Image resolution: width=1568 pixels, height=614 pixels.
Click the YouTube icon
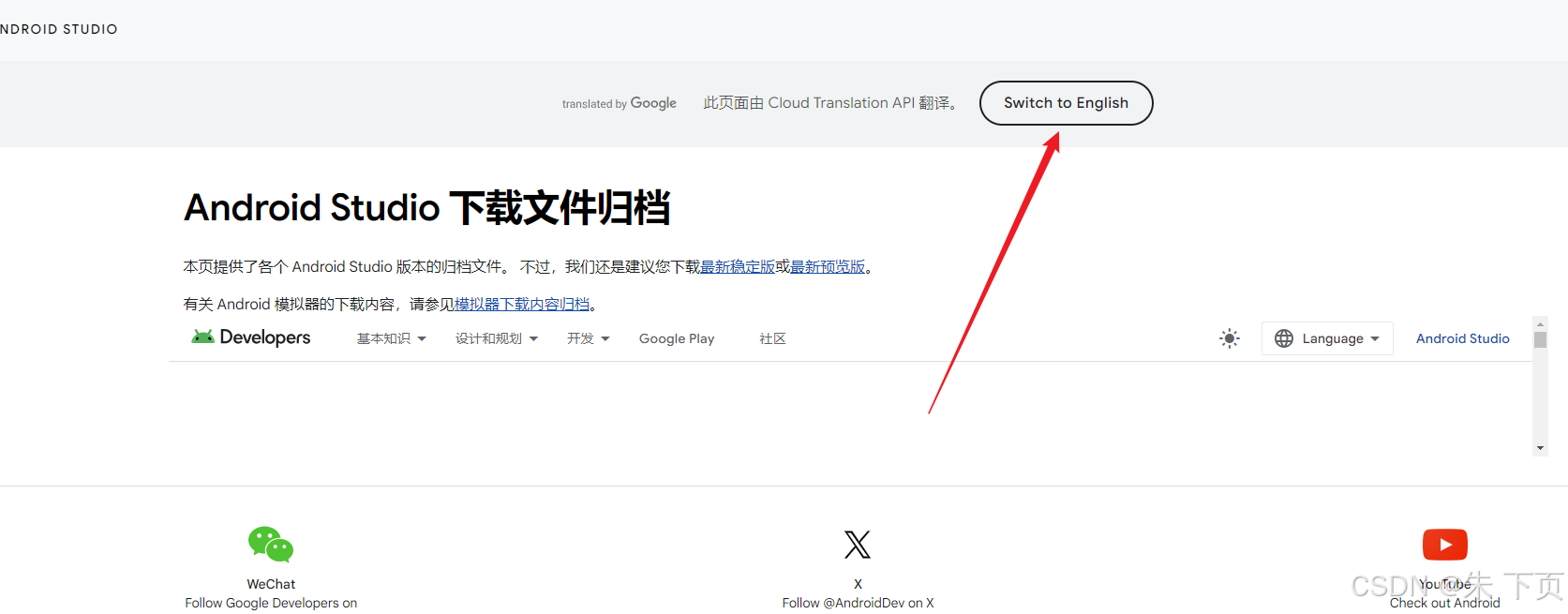click(x=1445, y=545)
